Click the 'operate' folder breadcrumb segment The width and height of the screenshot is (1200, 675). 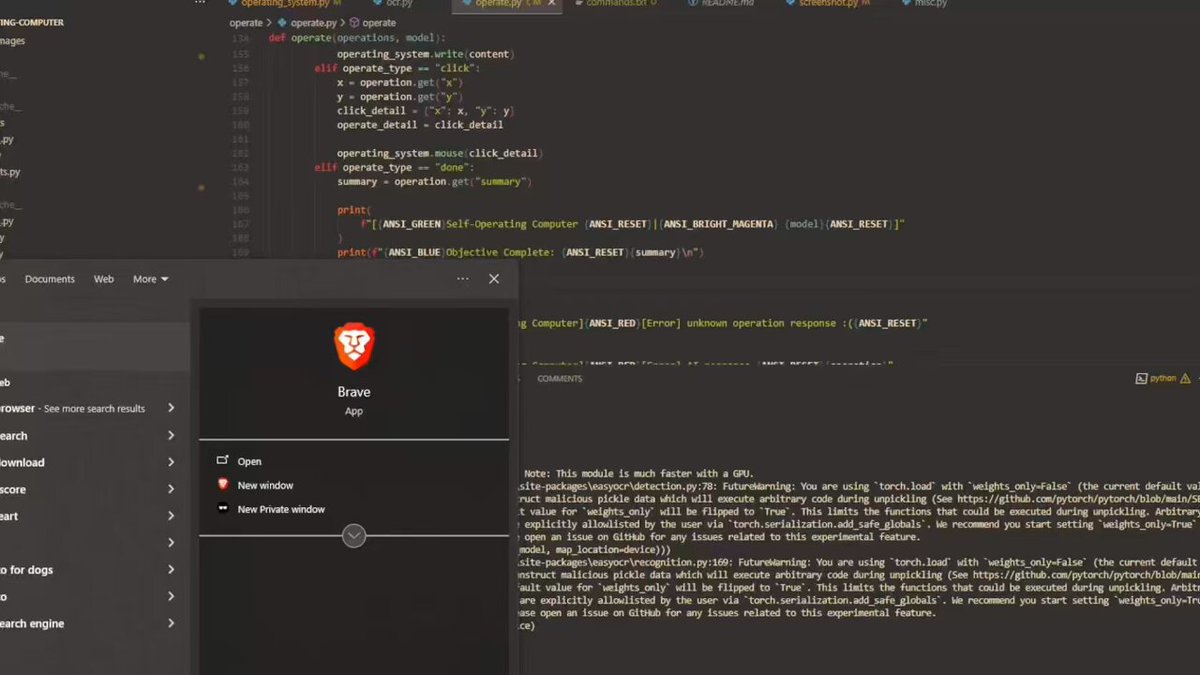[x=246, y=22]
